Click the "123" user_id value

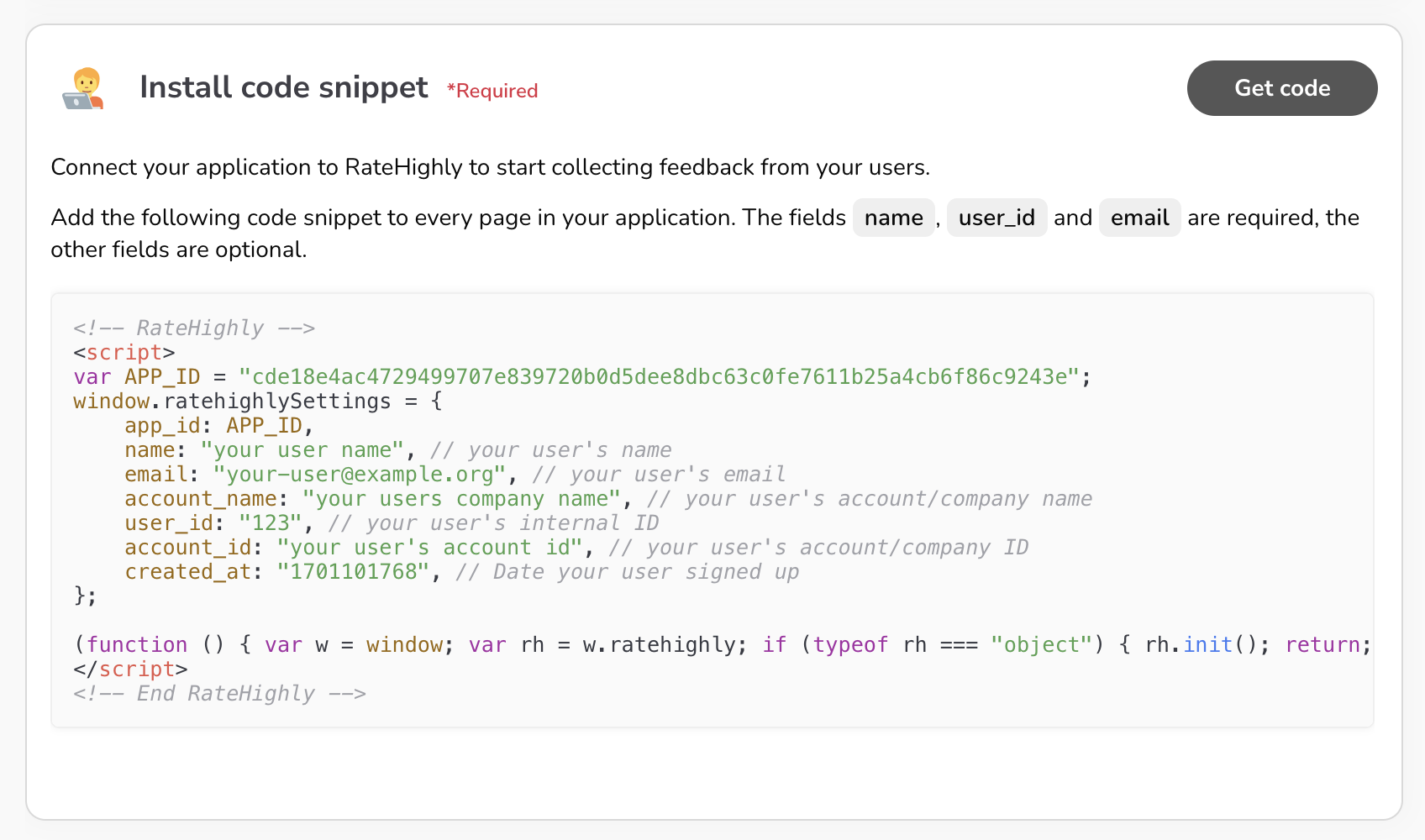(x=270, y=523)
